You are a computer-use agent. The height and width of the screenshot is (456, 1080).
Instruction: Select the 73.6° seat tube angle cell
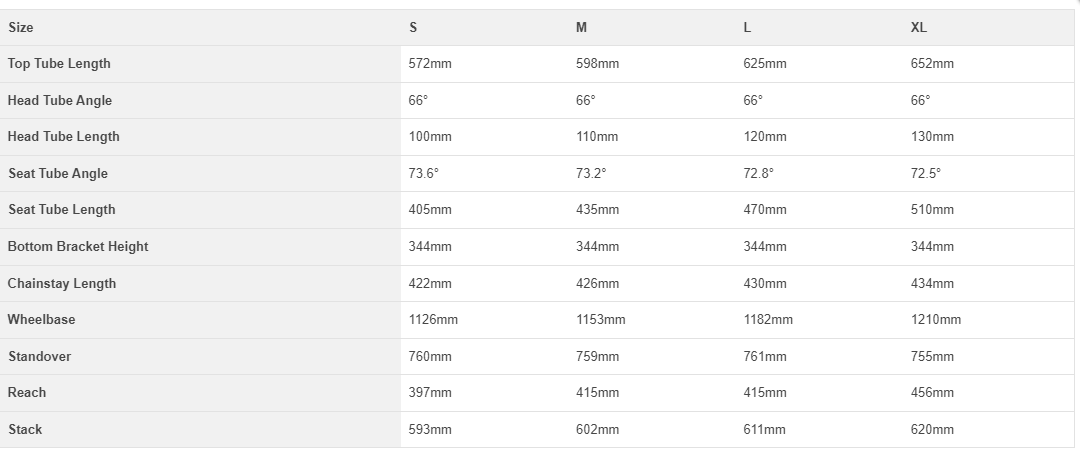click(423, 174)
